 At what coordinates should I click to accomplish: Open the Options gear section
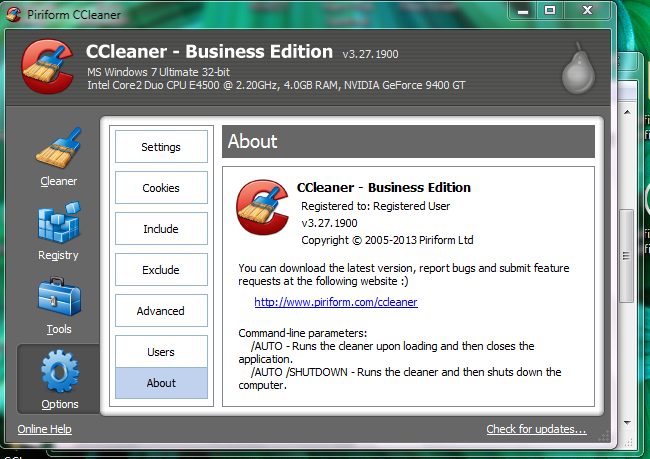(x=59, y=379)
